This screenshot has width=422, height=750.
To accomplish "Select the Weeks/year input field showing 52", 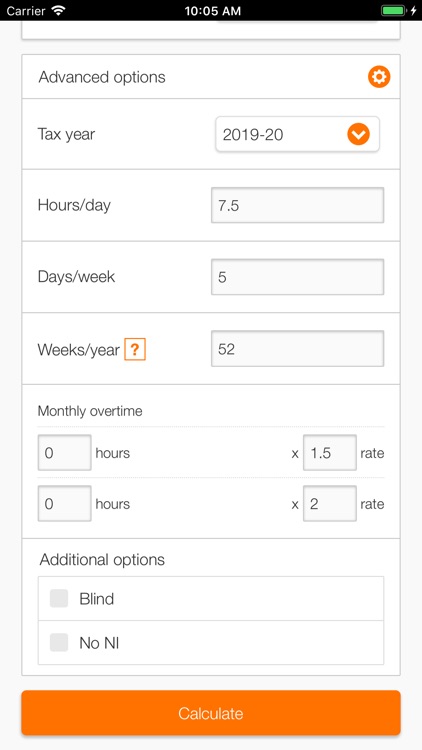I will coord(297,349).
